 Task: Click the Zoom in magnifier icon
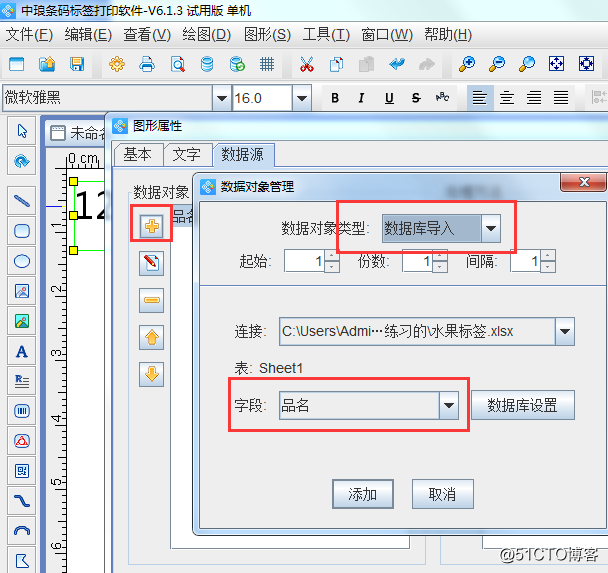(x=467, y=64)
